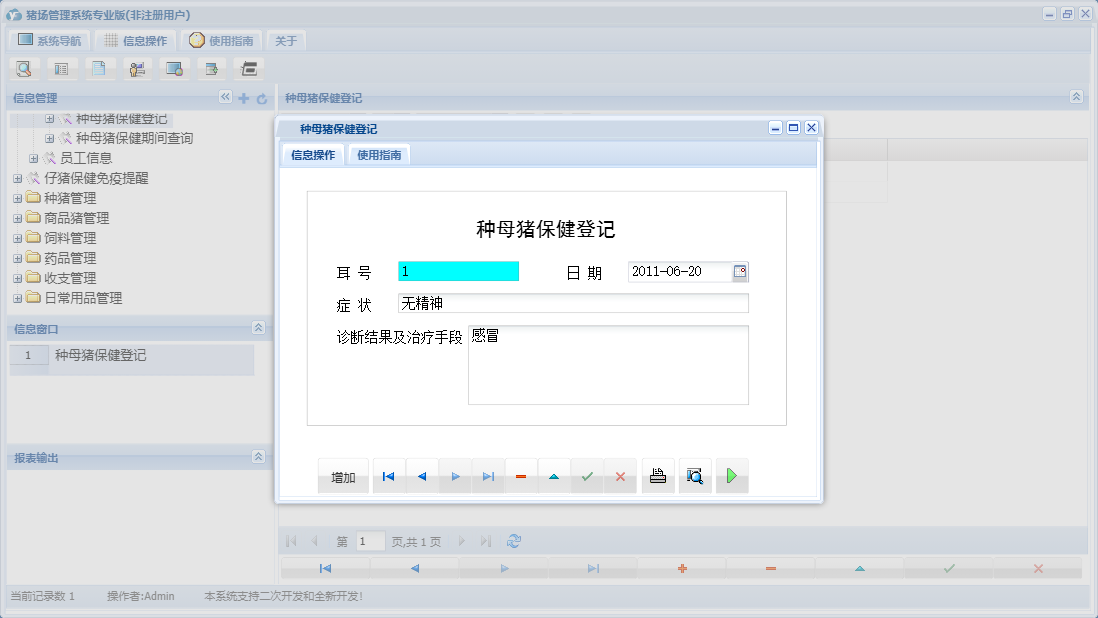The height and width of the screenshot is (618, 1098).
Task: Run the green execute arrow in the dialog
Action: tap(731, 476)
